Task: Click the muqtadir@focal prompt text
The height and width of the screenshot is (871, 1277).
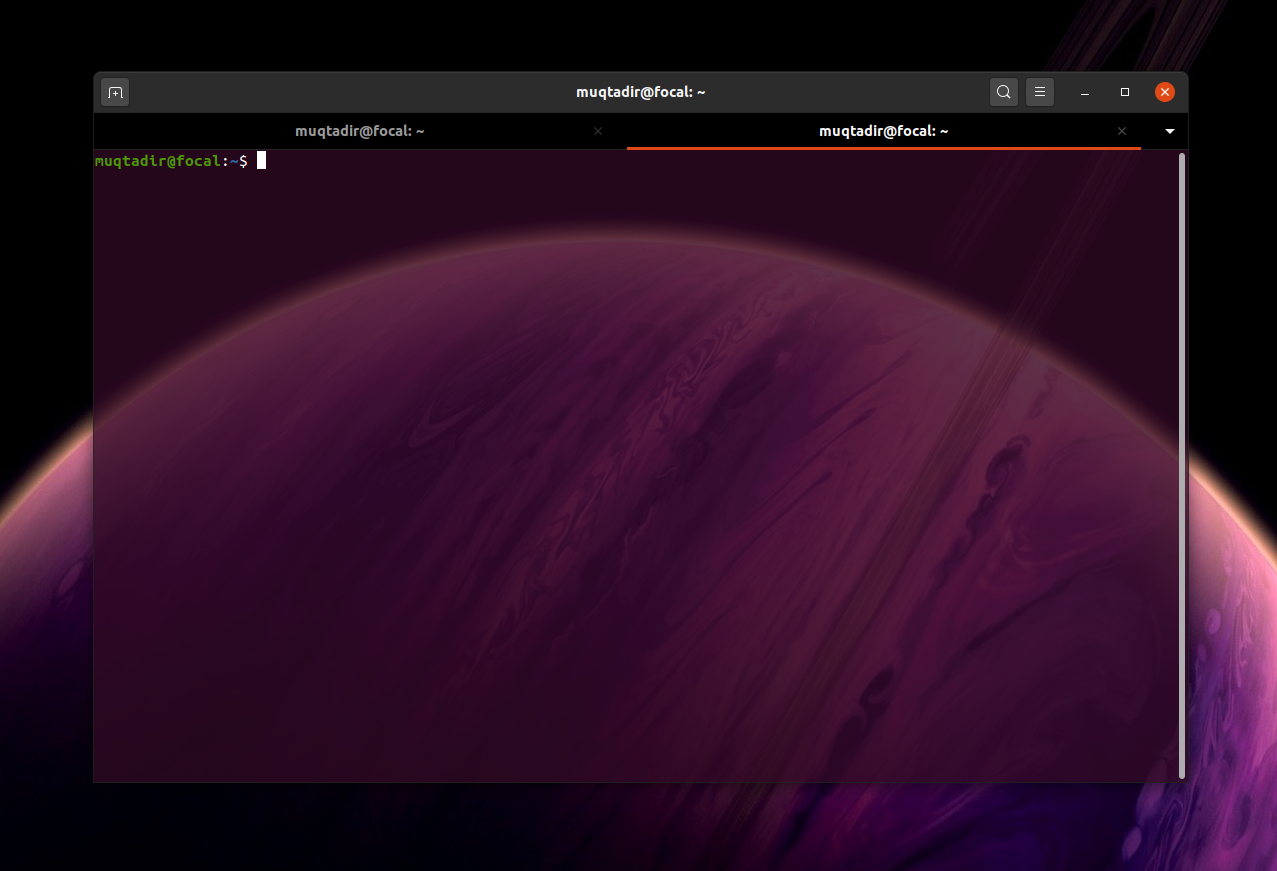Action: (x=157, y=161)
